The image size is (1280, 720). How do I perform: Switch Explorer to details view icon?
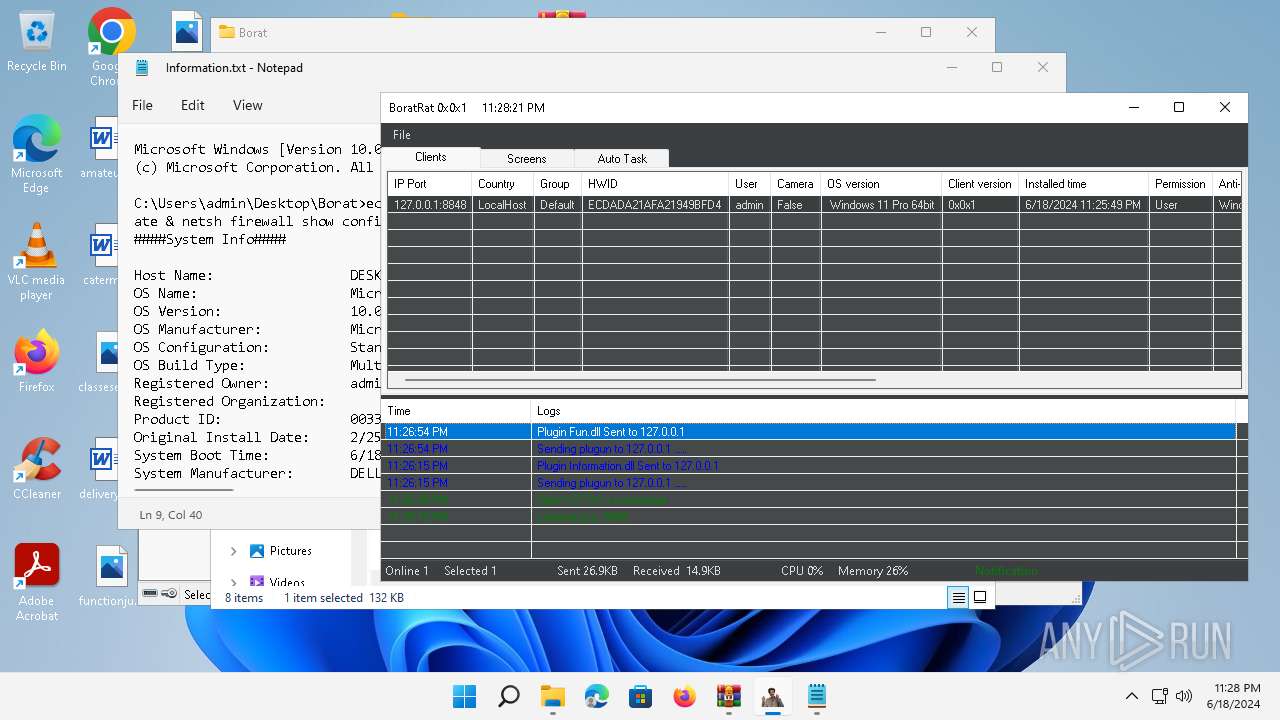point(958,597)
